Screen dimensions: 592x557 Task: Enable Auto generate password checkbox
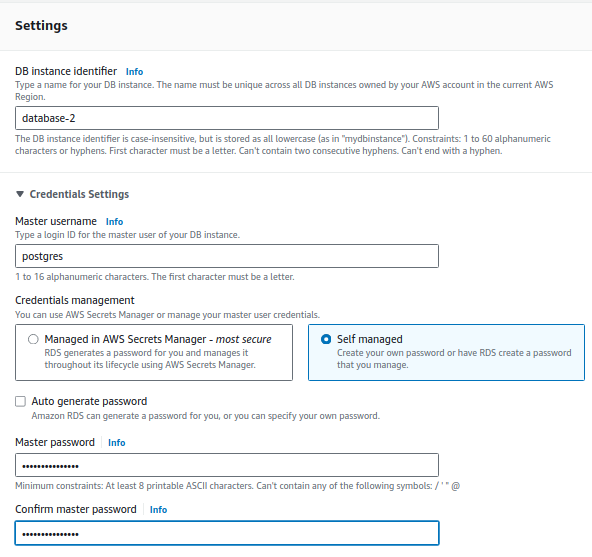pos(20,401)
